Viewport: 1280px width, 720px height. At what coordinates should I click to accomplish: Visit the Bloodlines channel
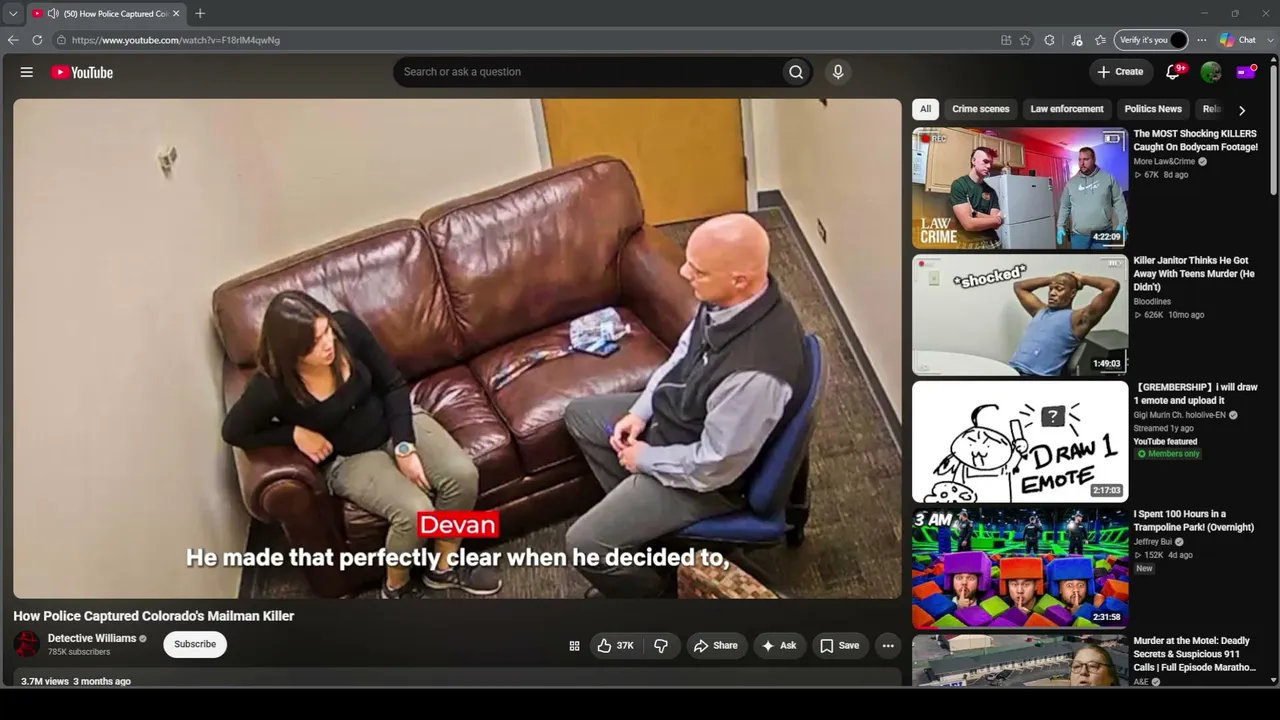1152,301
